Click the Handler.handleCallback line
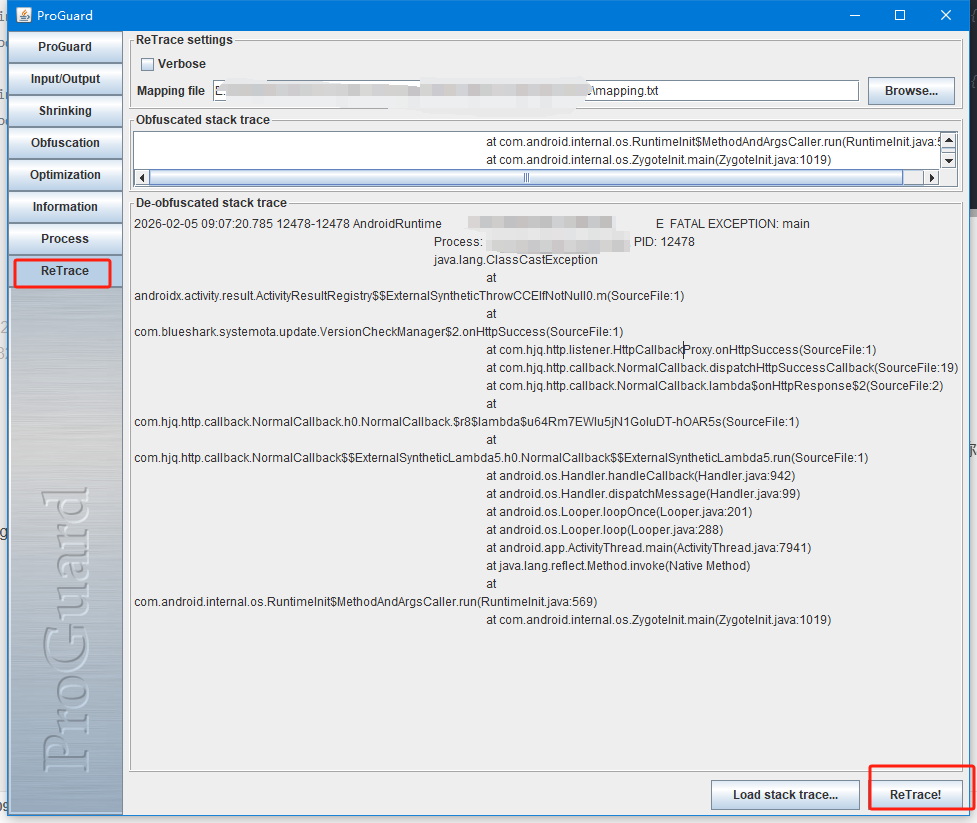 [641, 476]
